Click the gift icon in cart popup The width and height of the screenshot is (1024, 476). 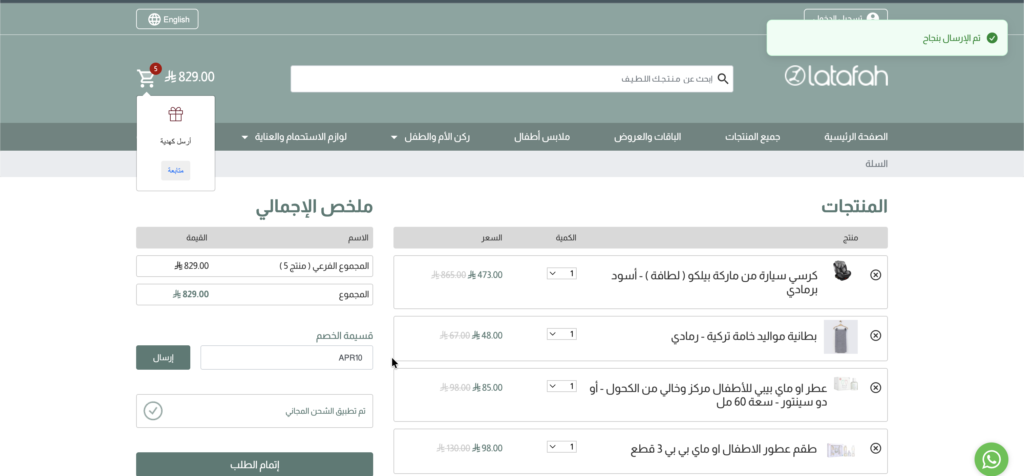click(x=176, y=115)
